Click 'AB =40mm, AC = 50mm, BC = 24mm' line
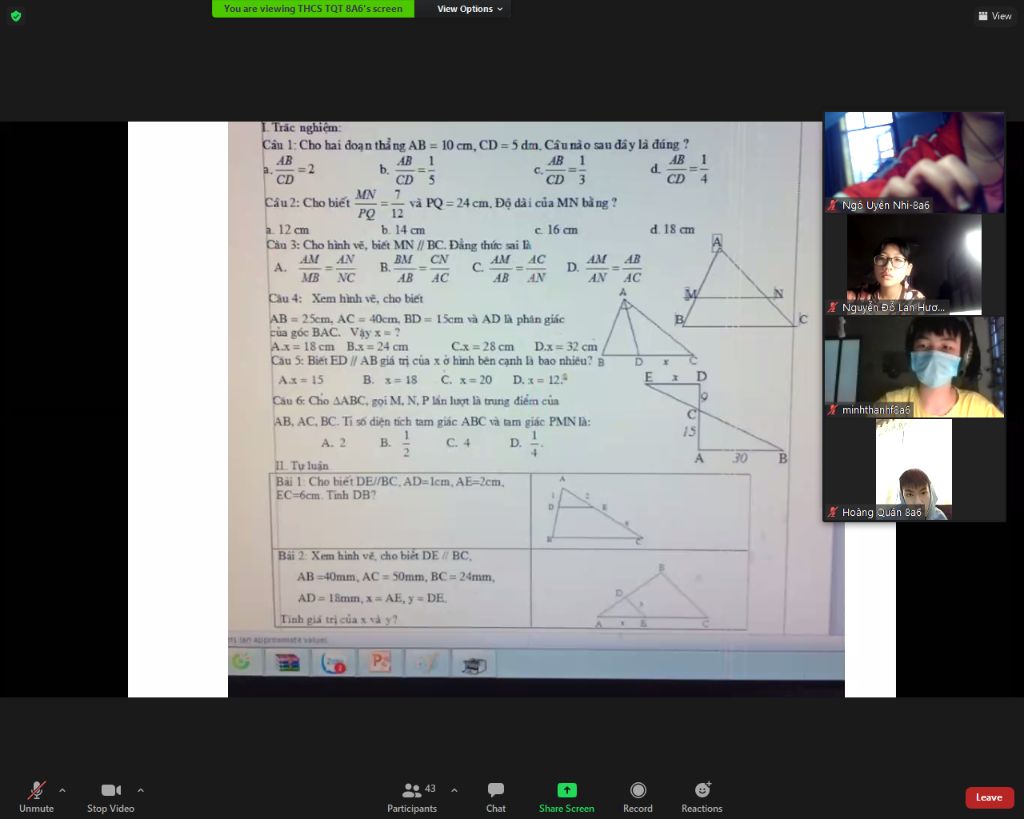Viewport: 1024px width, 819px height. pos(396,577)
